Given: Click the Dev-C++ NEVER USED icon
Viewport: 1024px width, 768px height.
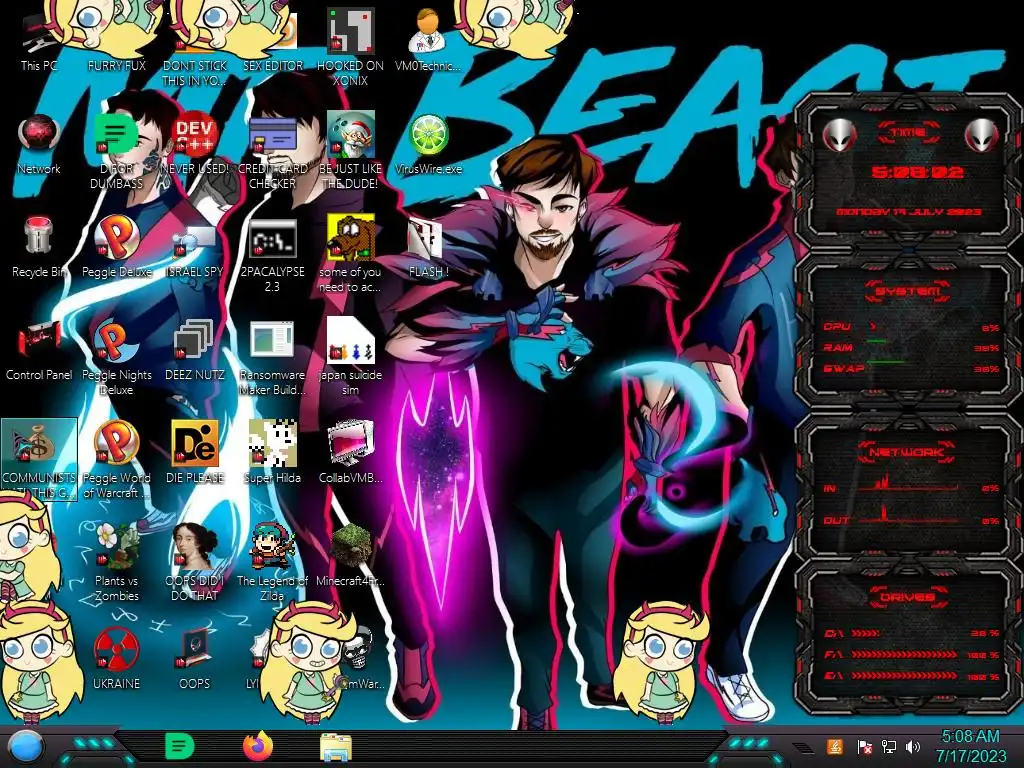Looking at the screenshot, I should pyautogui.click(x=194, y=144).
